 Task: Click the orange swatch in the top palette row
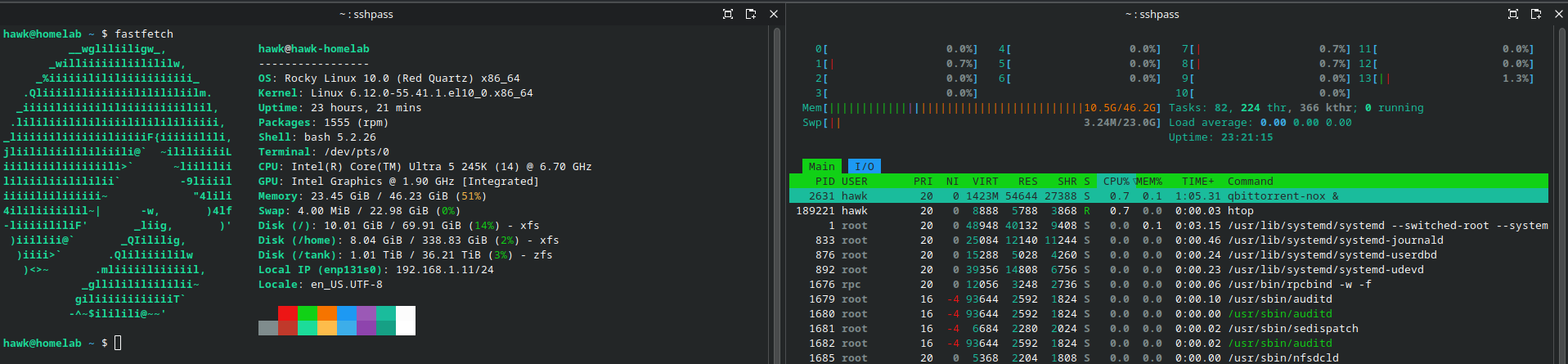tap(327, 313)
